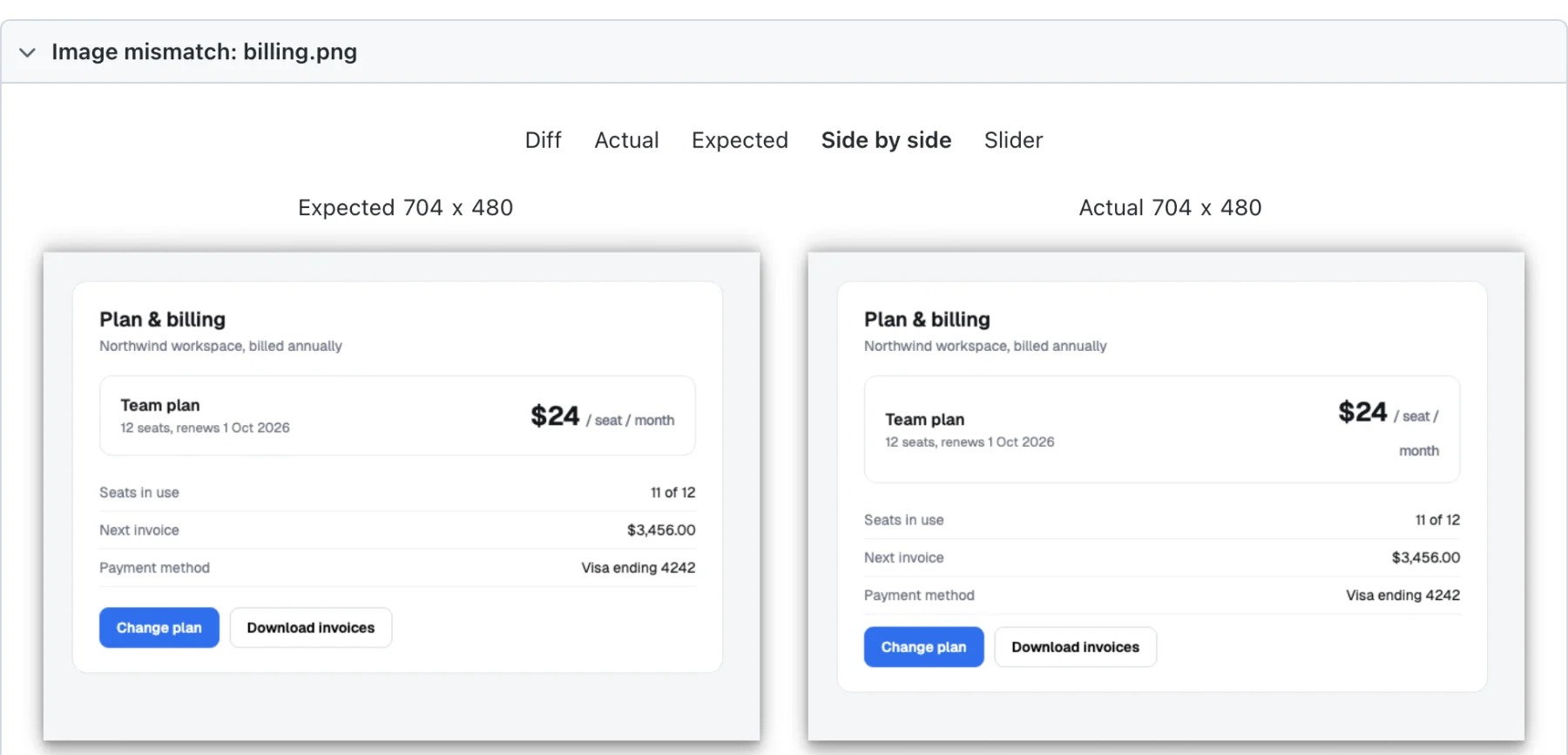Collapse the Image mismatch billing.png section
The height and width of the screenshot is (755, 1568).
point(27,52)
